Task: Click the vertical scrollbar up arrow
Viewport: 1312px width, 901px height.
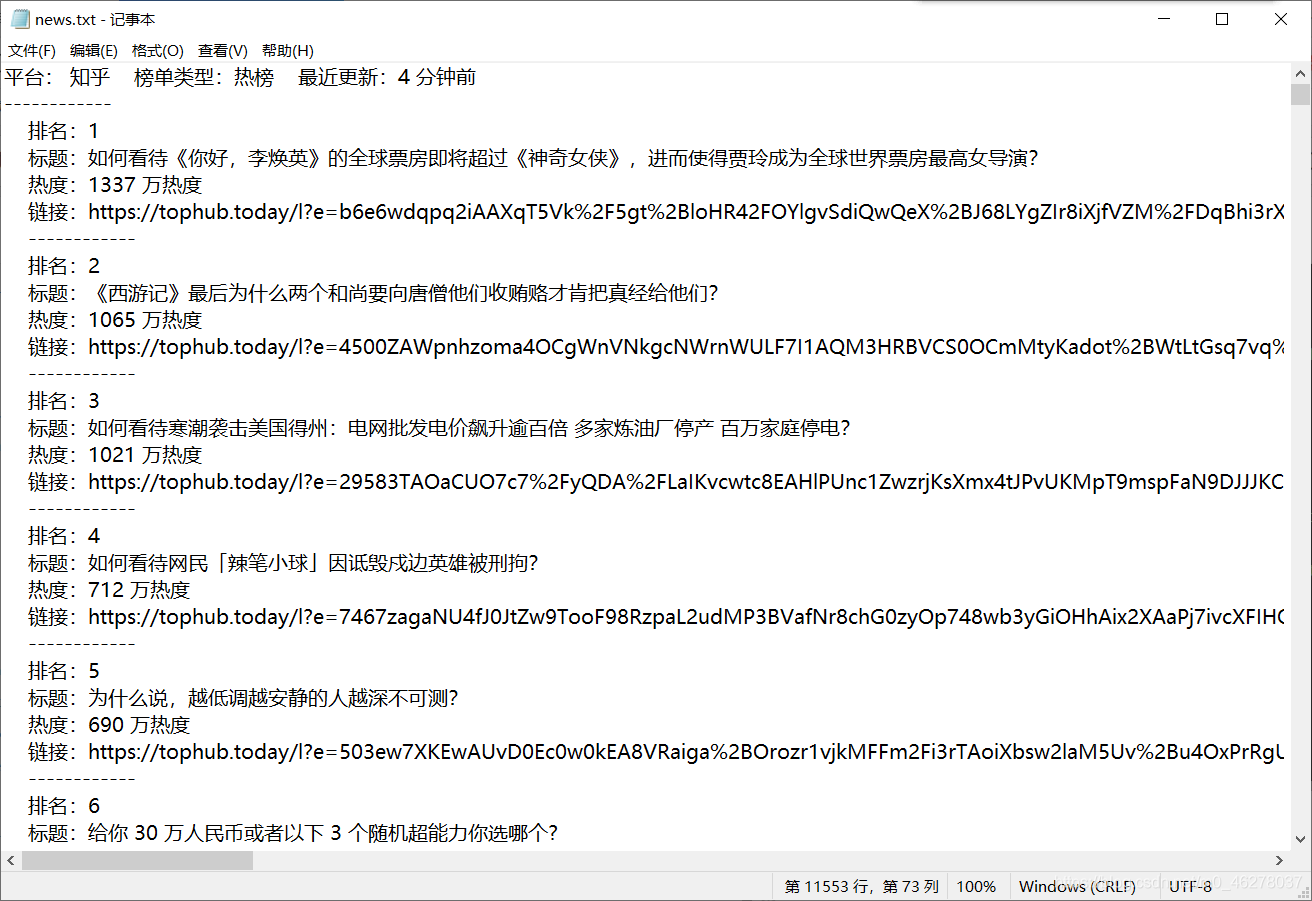Action: (1302, 71)
